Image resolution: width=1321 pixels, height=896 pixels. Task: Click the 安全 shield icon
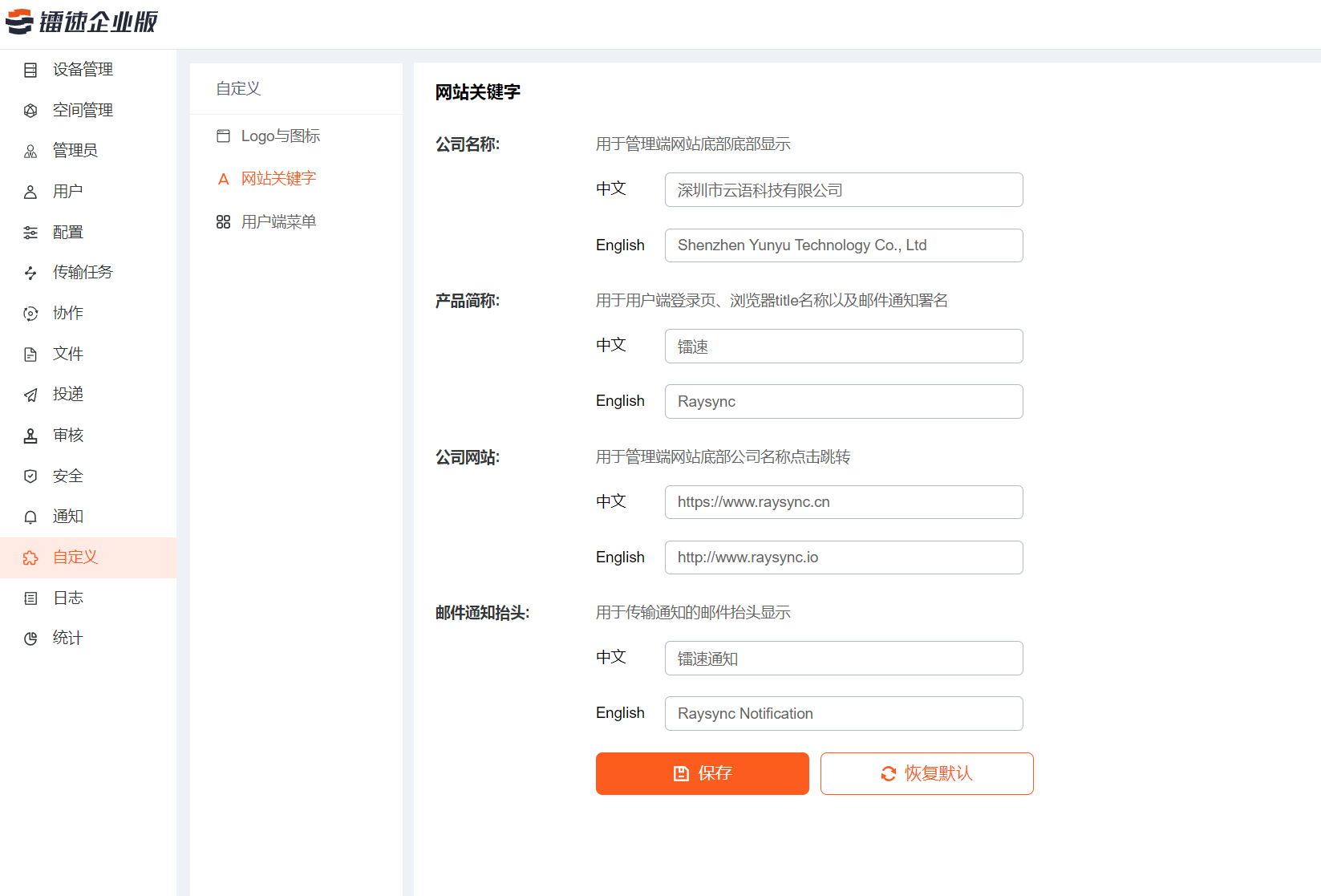pyautogui.click(x=30, y=476)
